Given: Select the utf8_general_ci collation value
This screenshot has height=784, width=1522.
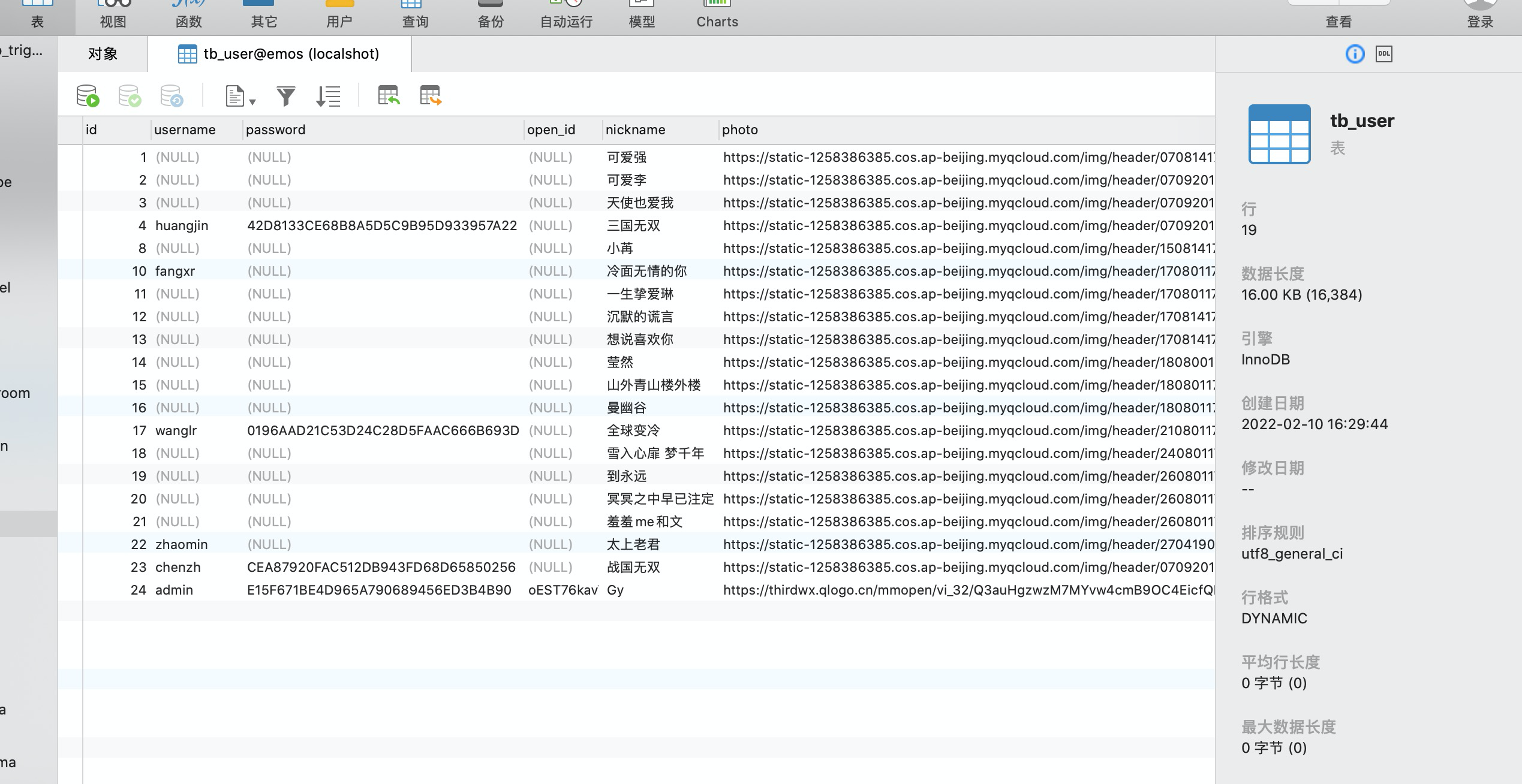Looking at the screenshot, I should [x=1292, y=554].
